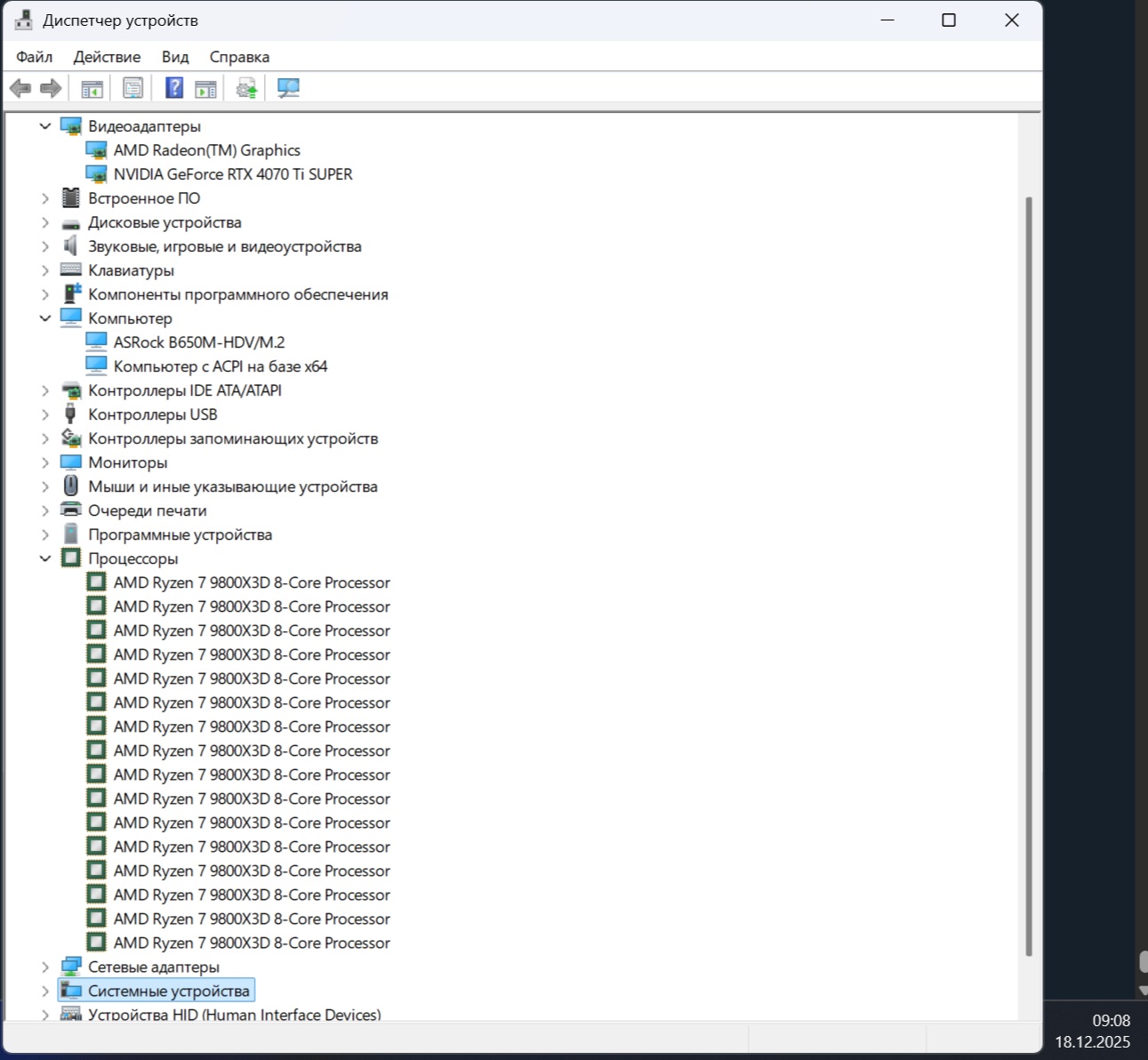
Task: Click the Диспетчер устройств title bar icon
Action: [x=23, y=20]
